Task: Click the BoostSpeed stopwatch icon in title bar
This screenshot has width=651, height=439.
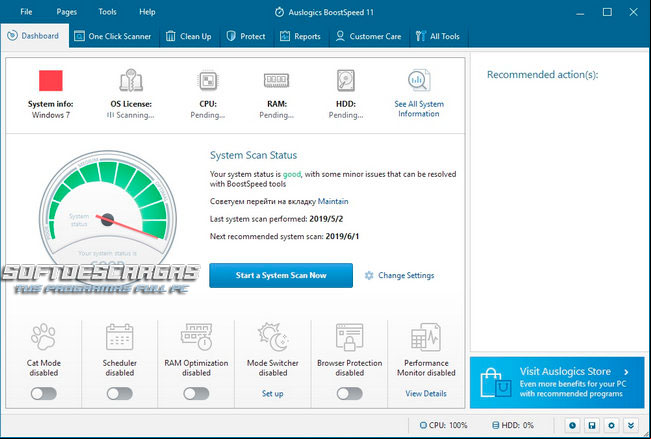Action: coord(279,12)
